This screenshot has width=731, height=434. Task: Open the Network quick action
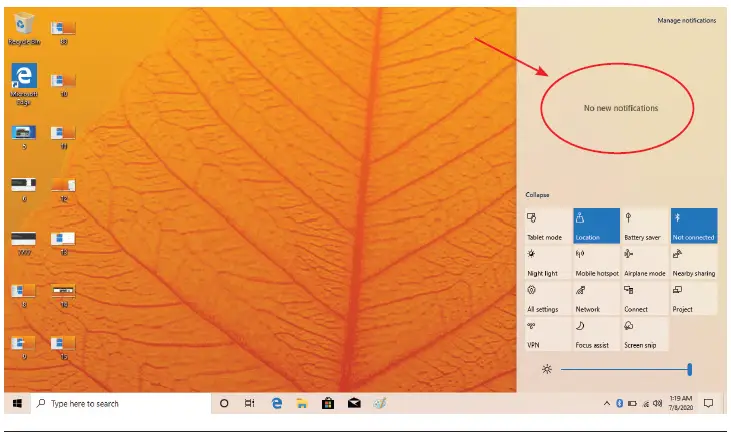click(x=596, y=298)
